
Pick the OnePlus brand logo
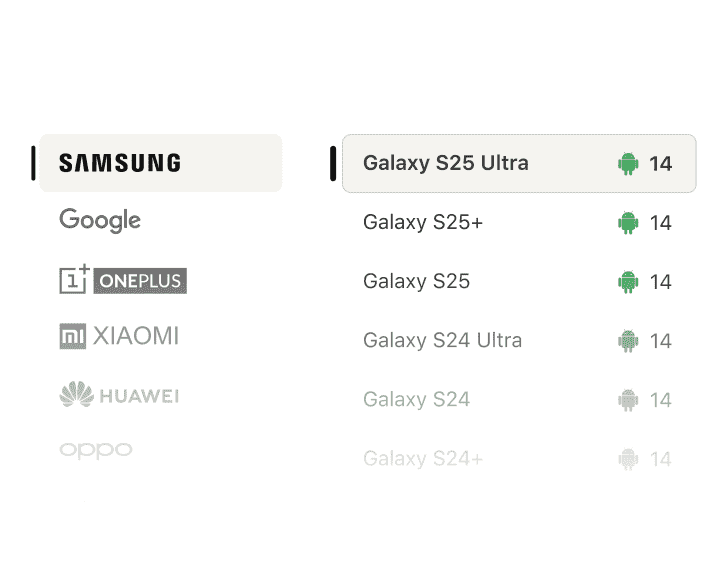[x=123, y=279]
